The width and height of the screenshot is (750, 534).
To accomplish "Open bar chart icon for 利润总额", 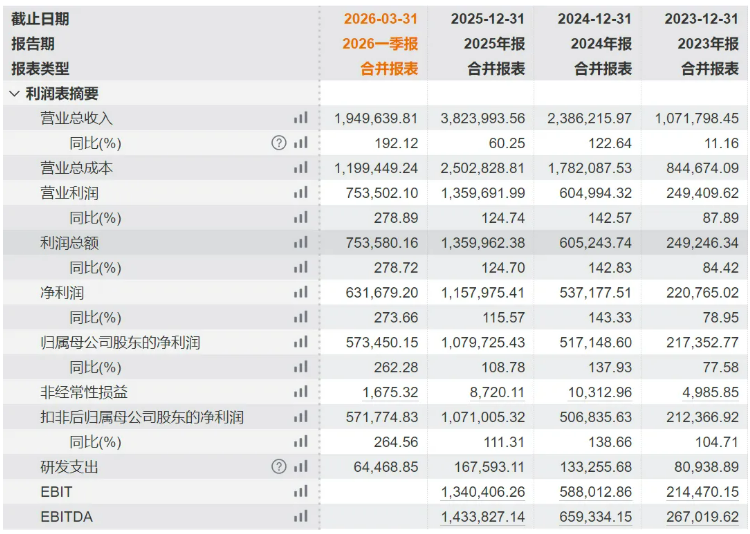I will pos(300,243).
